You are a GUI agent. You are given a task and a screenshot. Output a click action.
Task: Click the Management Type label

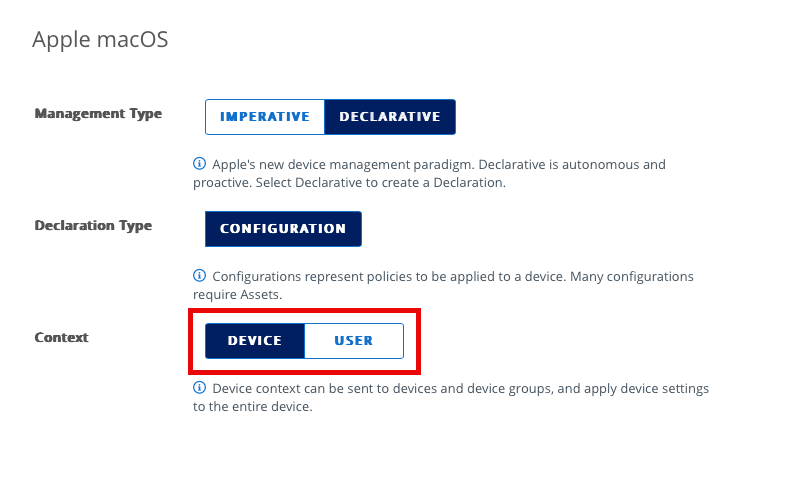click(x=98, y=113)
